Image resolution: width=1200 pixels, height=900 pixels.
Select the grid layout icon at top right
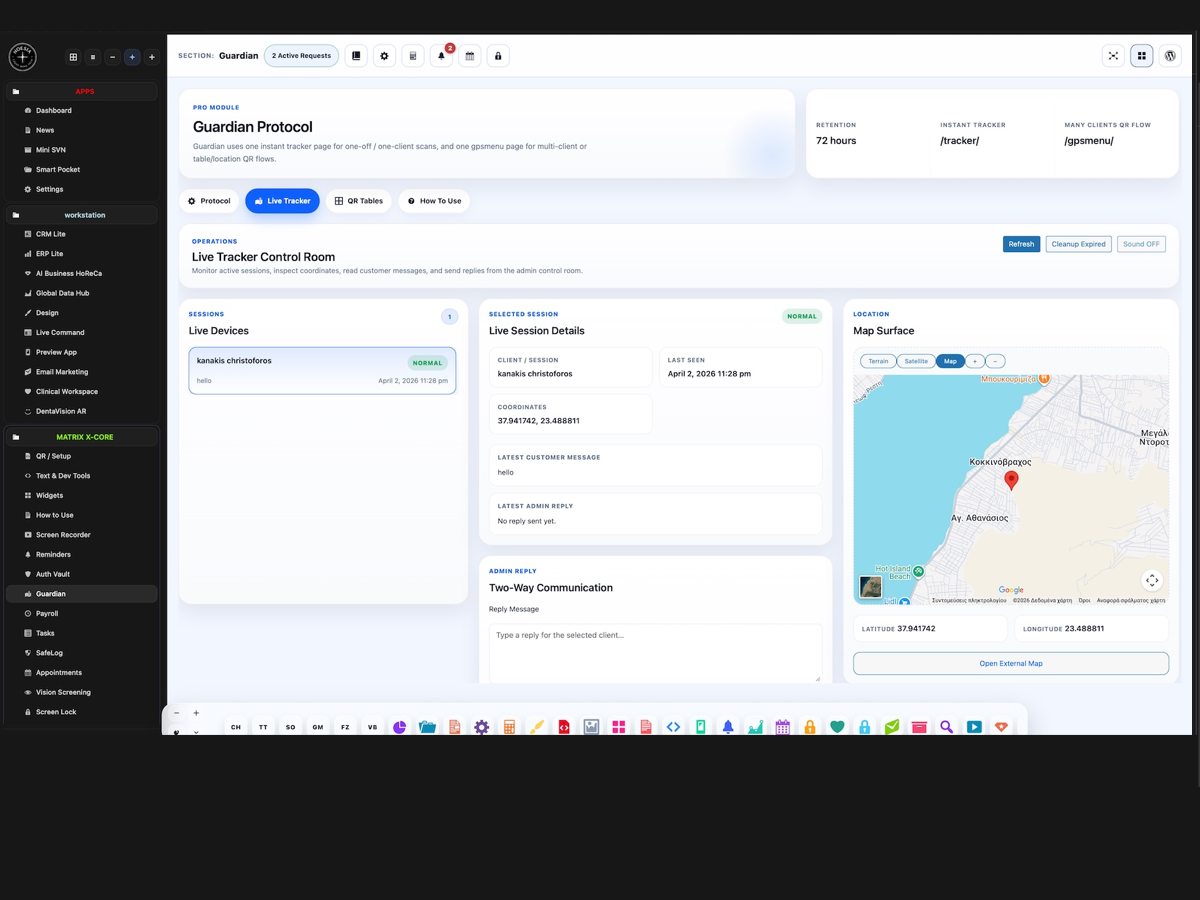click(x=1141, y=55)
